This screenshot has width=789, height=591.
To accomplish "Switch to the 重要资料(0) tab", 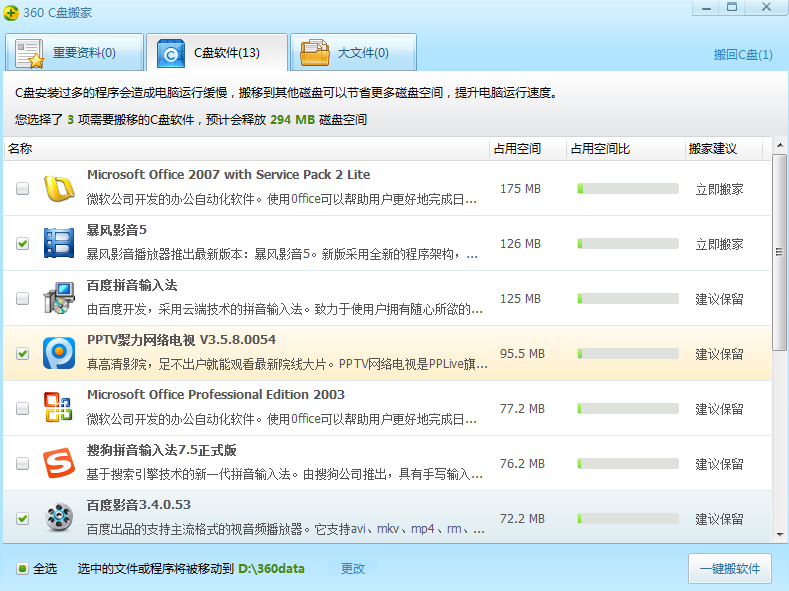I will pyautogui.click(x=74, y=52).
